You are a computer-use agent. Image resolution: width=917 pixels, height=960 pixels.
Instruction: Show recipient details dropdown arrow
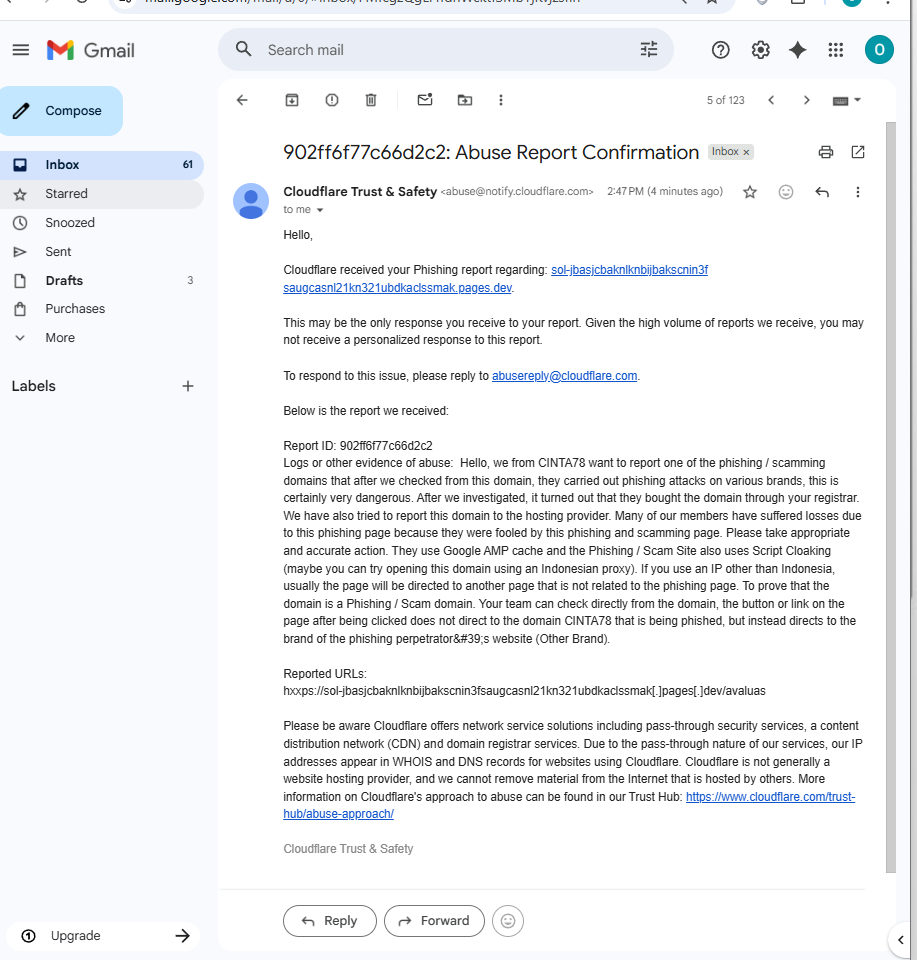tap(320, 210)
